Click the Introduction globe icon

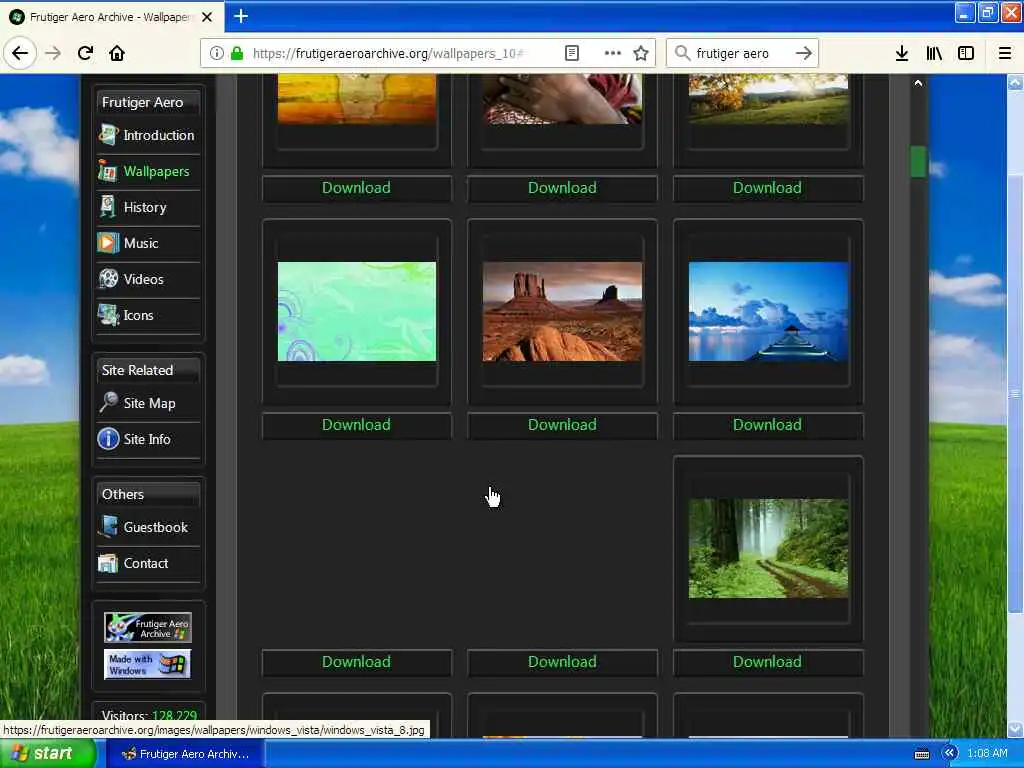pyautogui.click(x=108, y=135)
